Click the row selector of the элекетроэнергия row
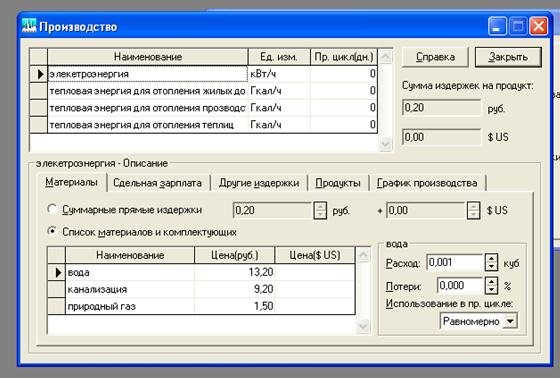Image resolution: width=560 pixels, height=378 pixels. click(39, 74)
